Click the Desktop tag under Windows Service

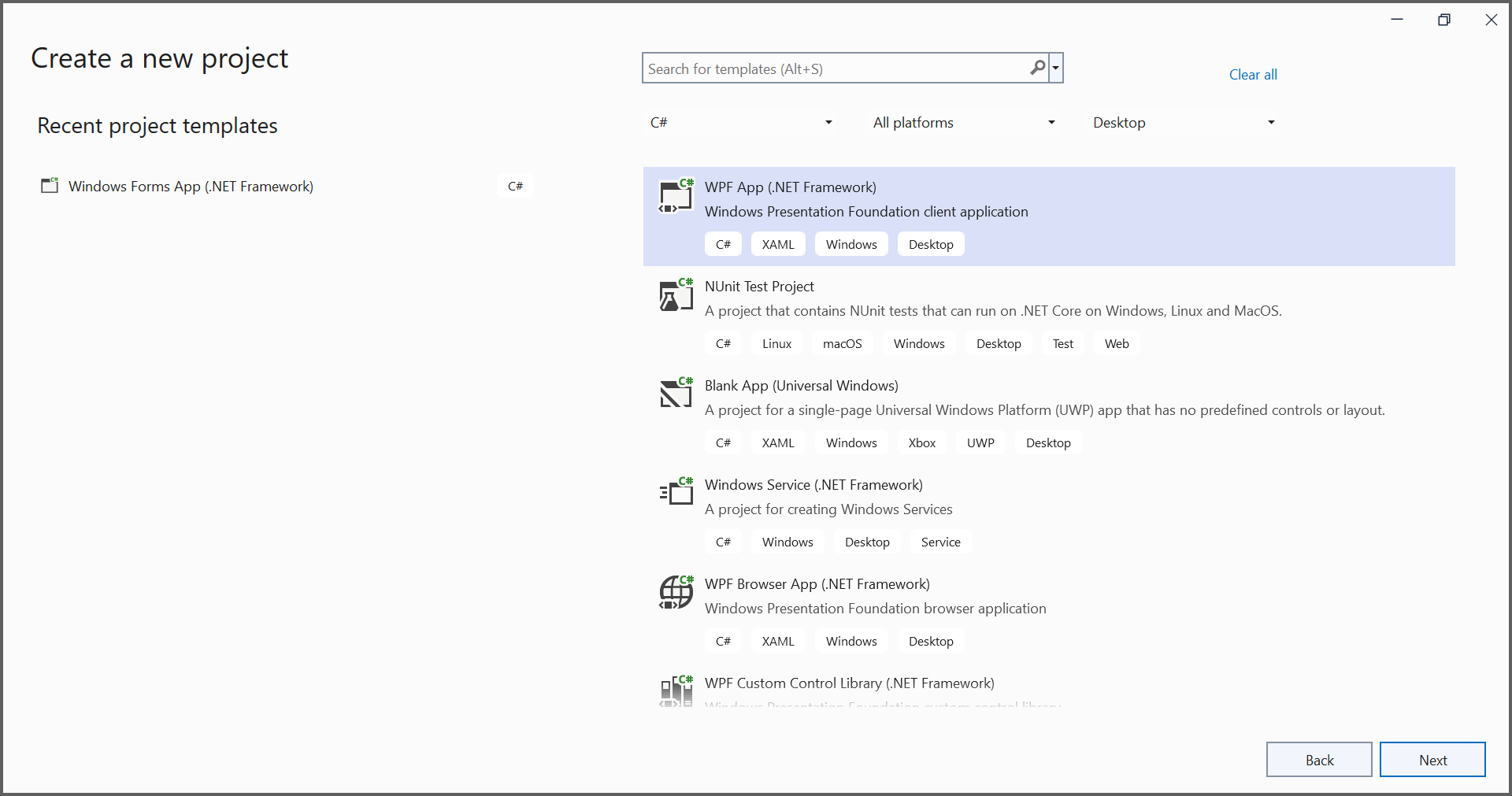point(867,542)
